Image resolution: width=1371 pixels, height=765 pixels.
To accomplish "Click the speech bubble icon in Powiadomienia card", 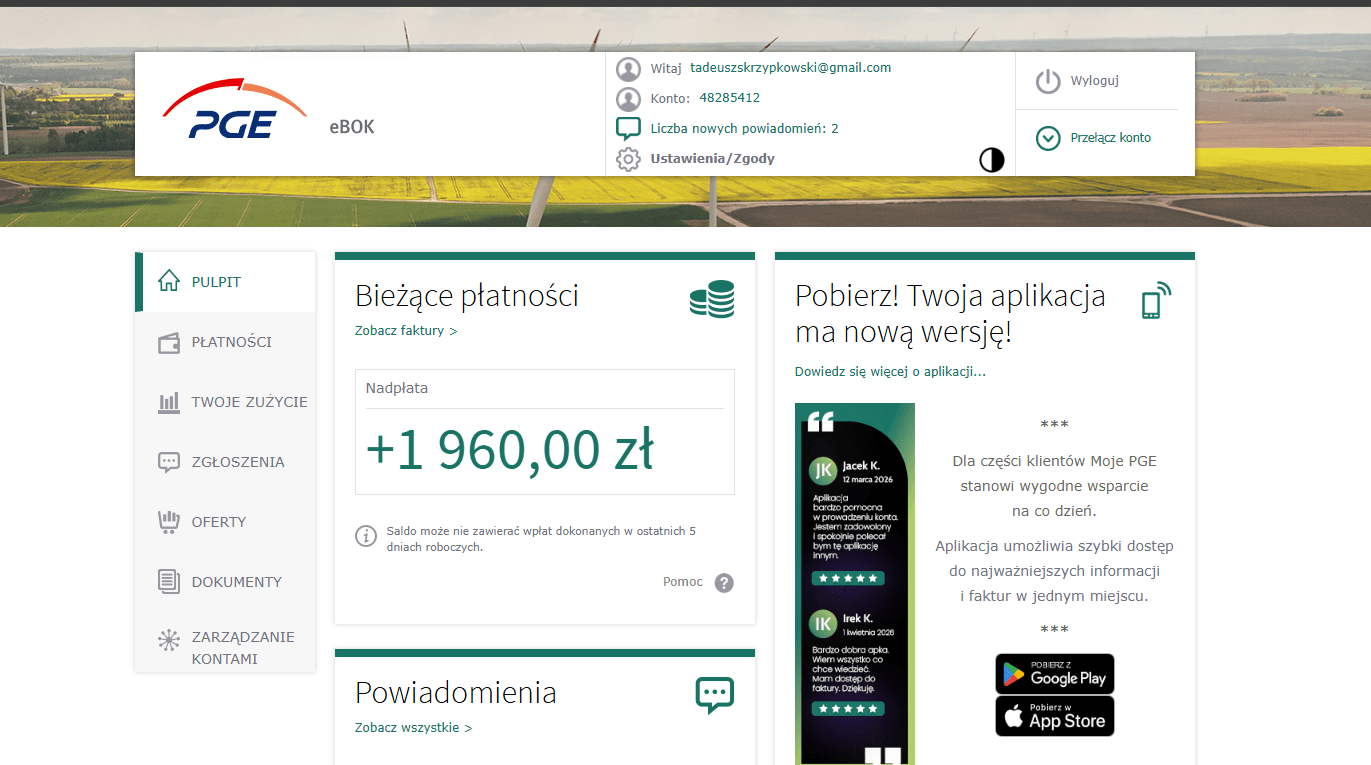I will 715,694.
